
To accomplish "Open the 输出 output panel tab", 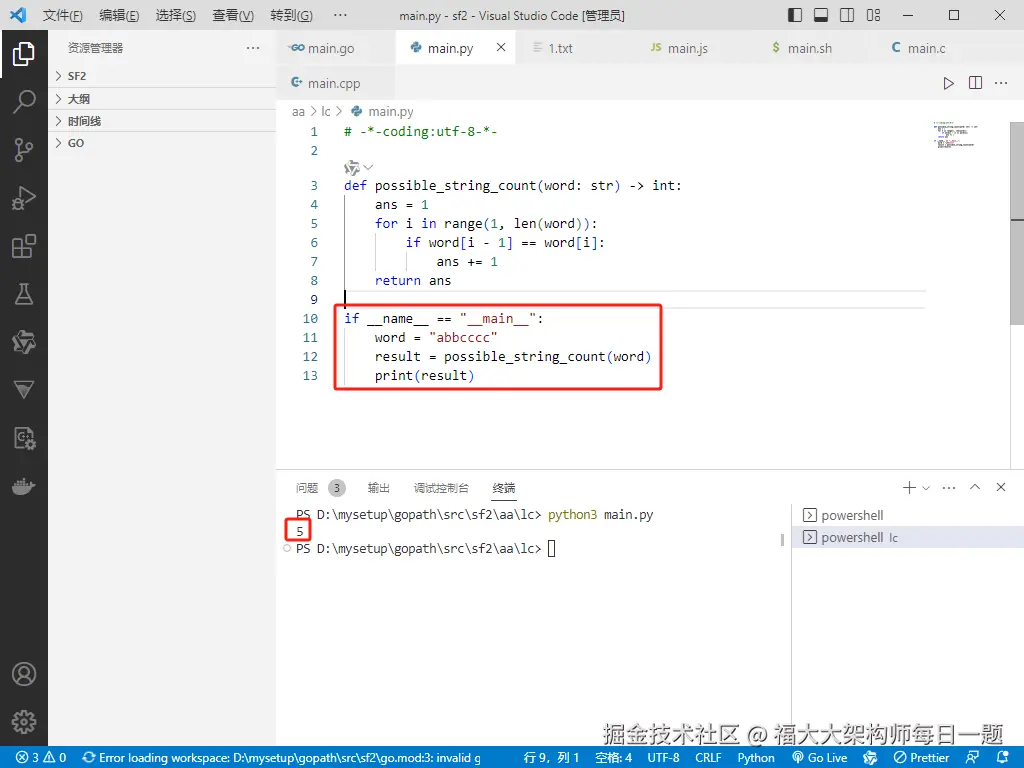I will click(379, 488).
